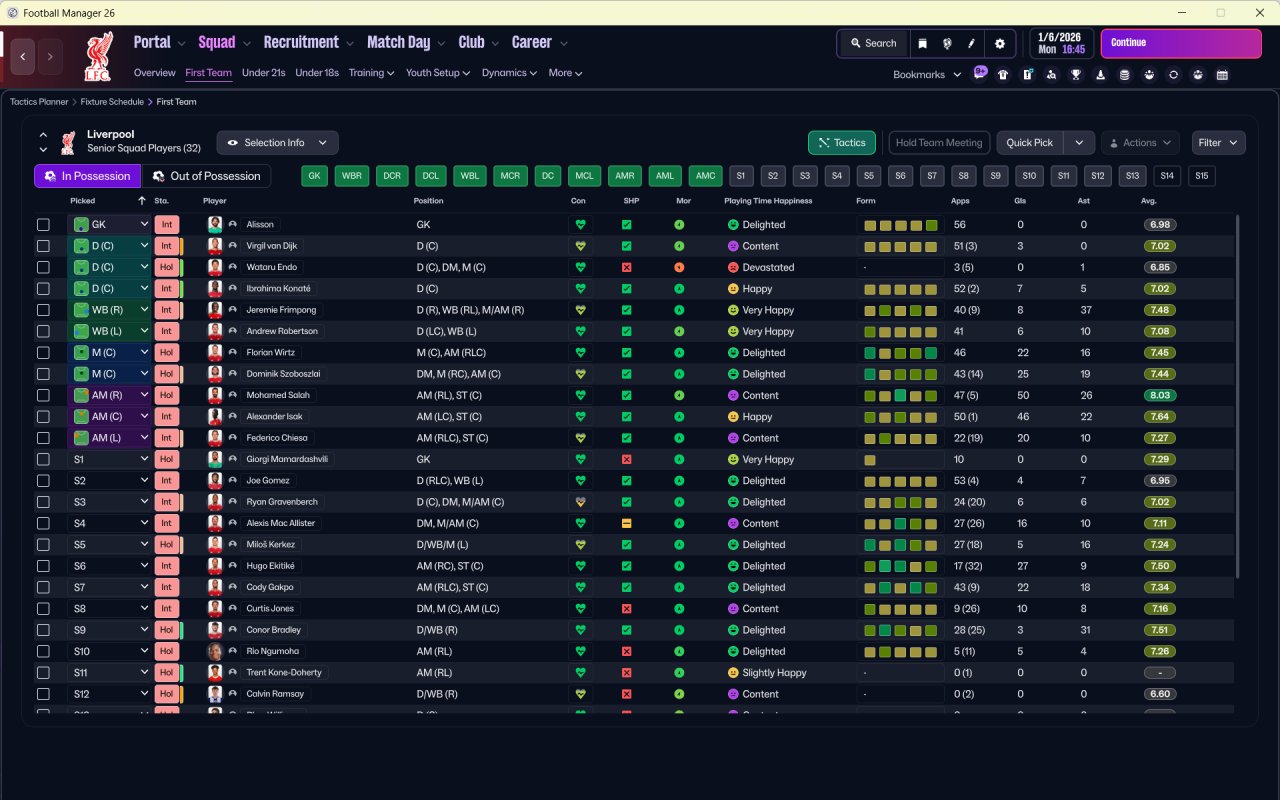
Task: Go back with the left arrow button
Action: (23, 57)
